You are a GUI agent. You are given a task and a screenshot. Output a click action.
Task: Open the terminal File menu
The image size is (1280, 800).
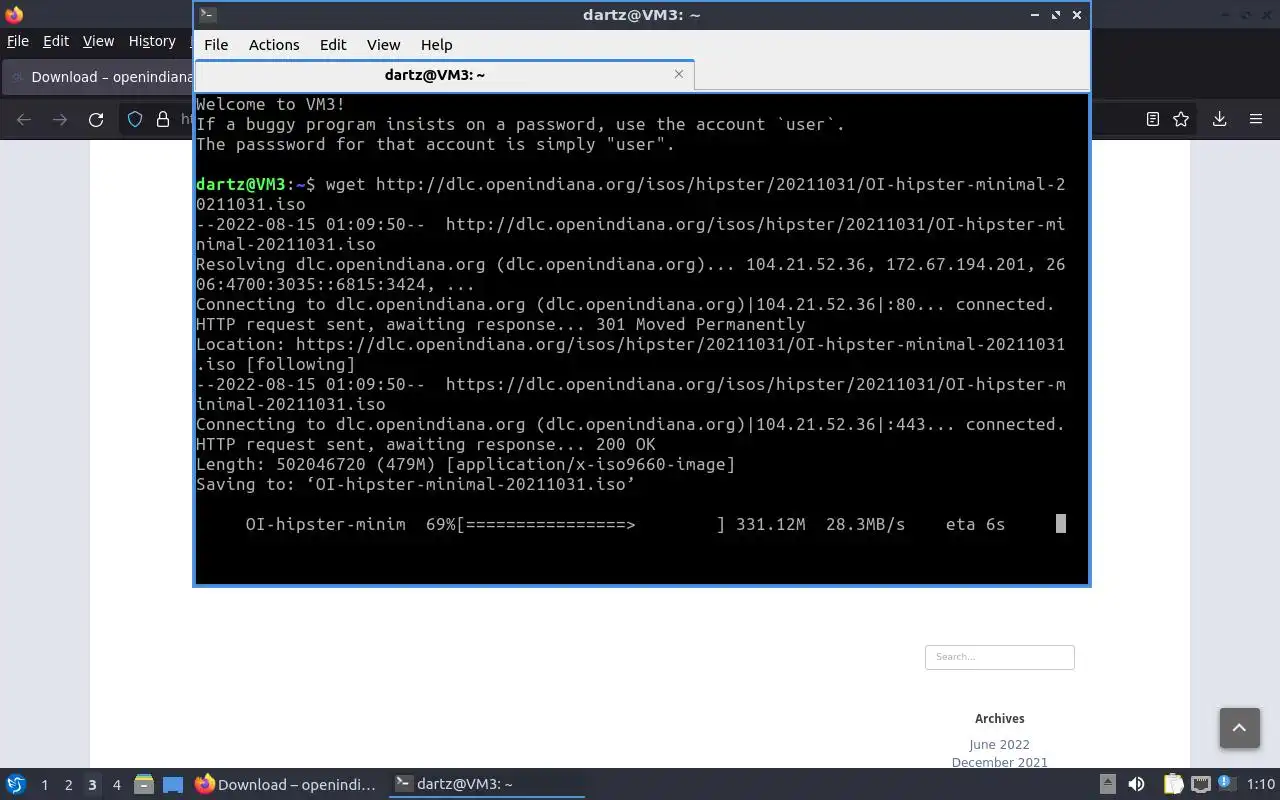pos(216,45)
